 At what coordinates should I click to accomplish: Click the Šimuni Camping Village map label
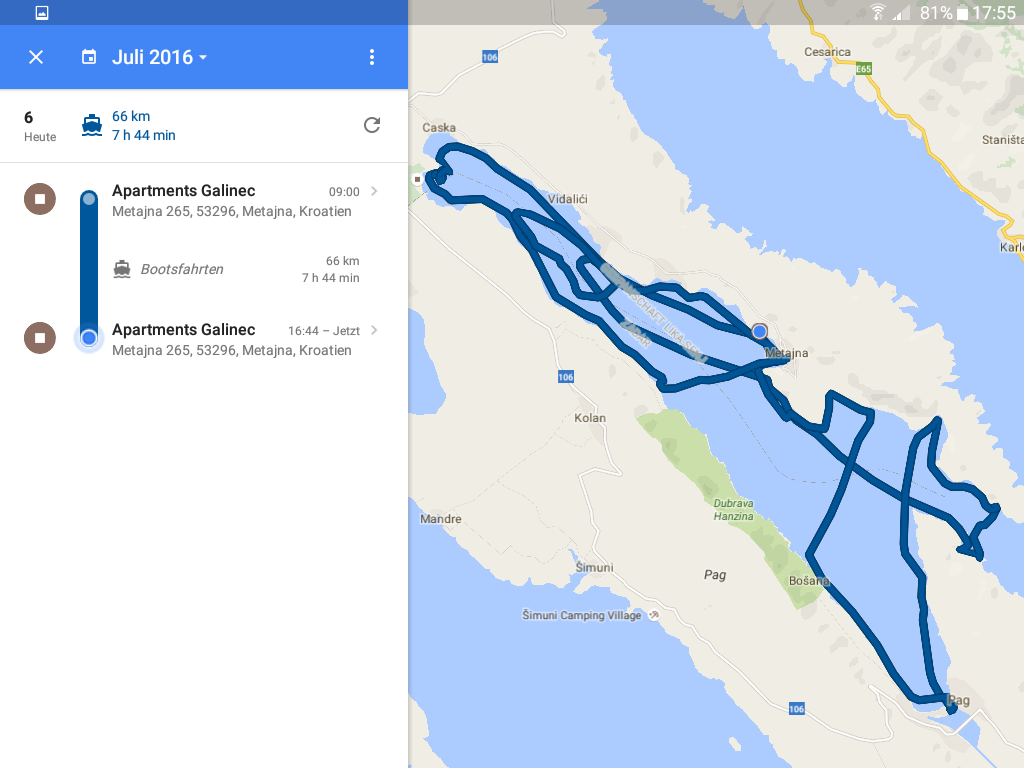point(582,616)
